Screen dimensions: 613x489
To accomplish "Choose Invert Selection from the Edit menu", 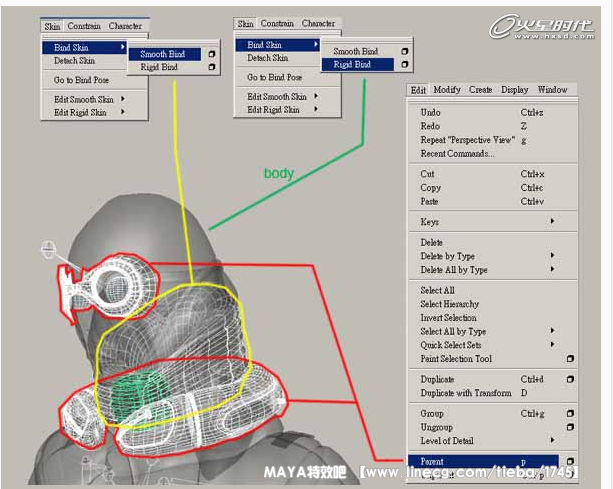I will click(448, 318).
